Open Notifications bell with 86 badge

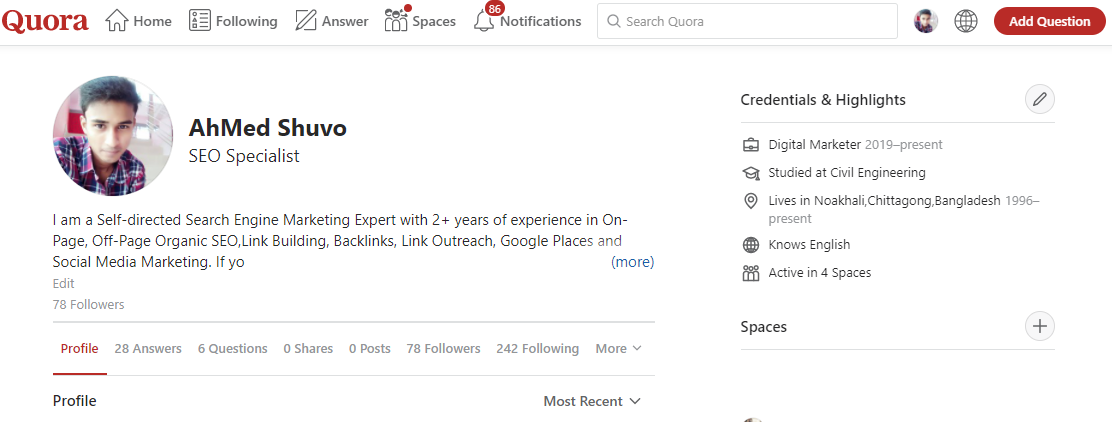tap(527, 21)
